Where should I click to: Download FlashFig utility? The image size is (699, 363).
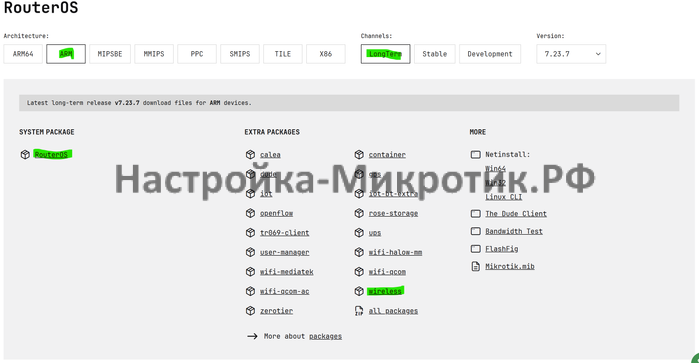point(502,249)
